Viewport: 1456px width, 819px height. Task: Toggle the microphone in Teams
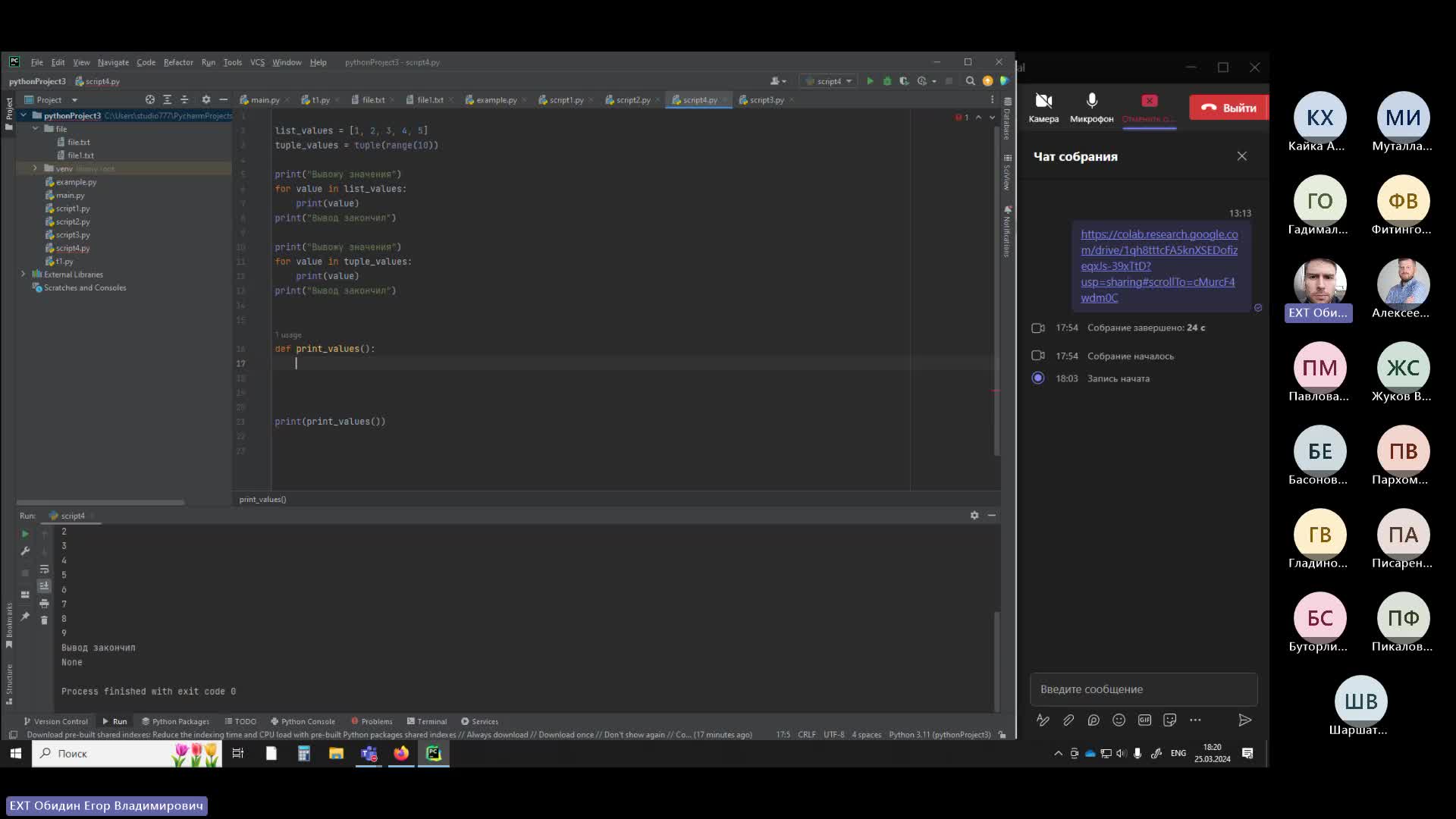click(1091, 107)
